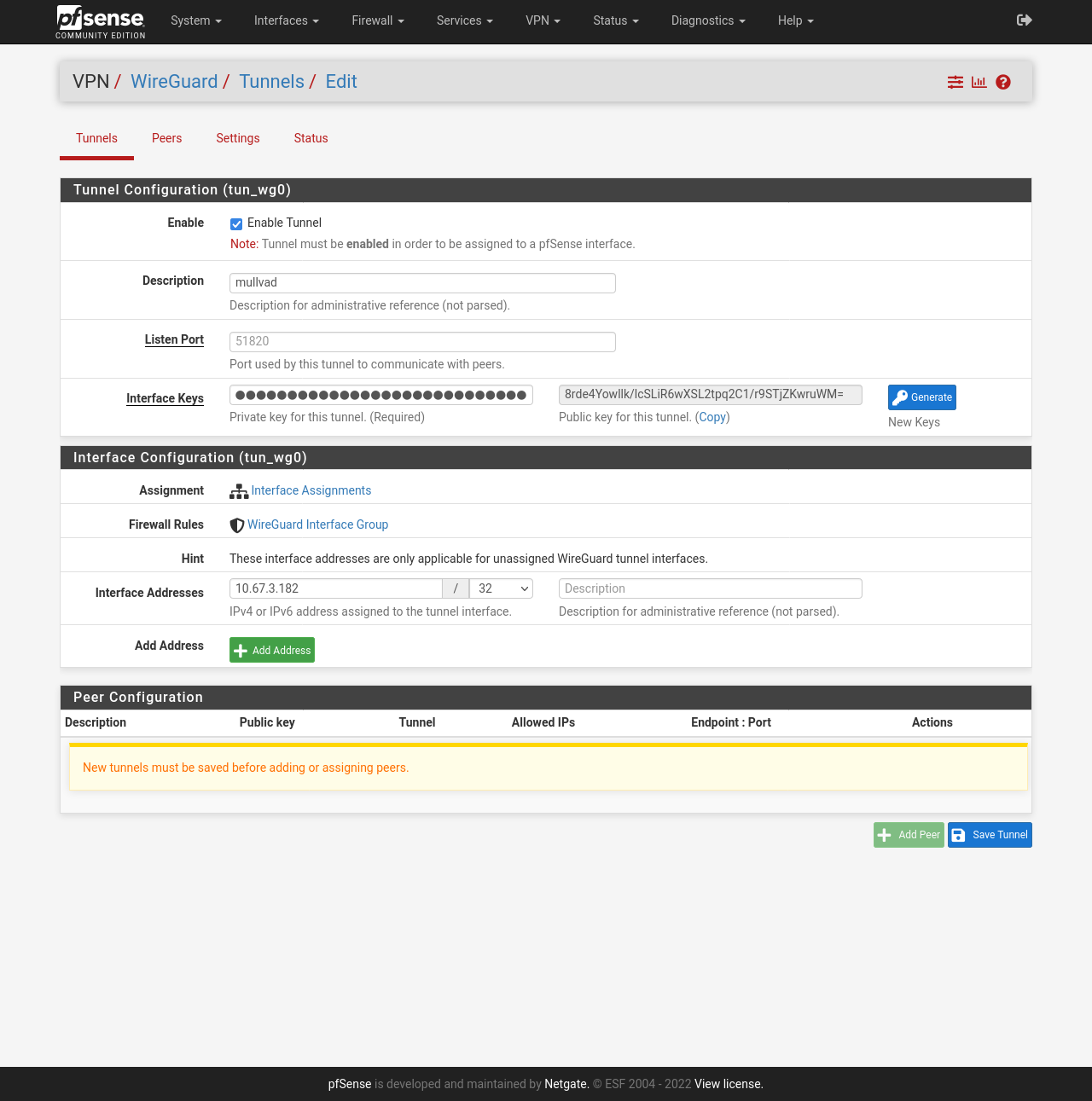1092x1101 pixels.
Task: Click the Interface Assignments network icon
Action: click(x=239, y=491)
